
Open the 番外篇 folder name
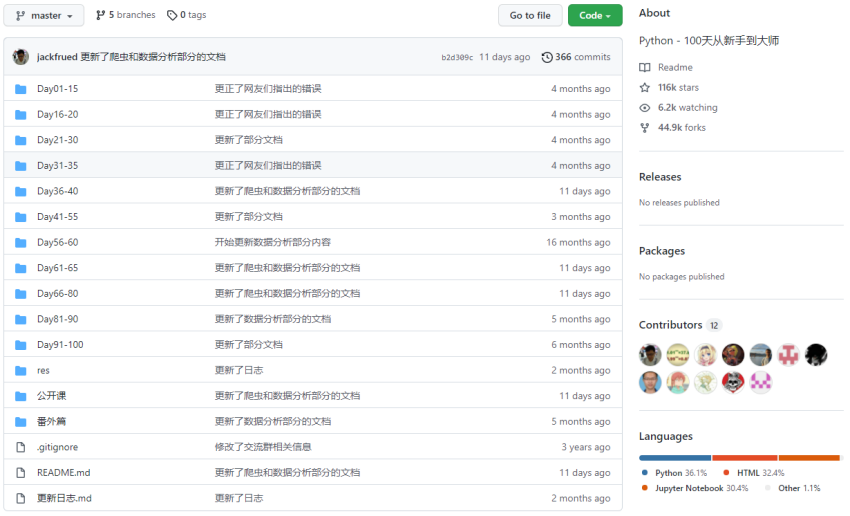51,421
